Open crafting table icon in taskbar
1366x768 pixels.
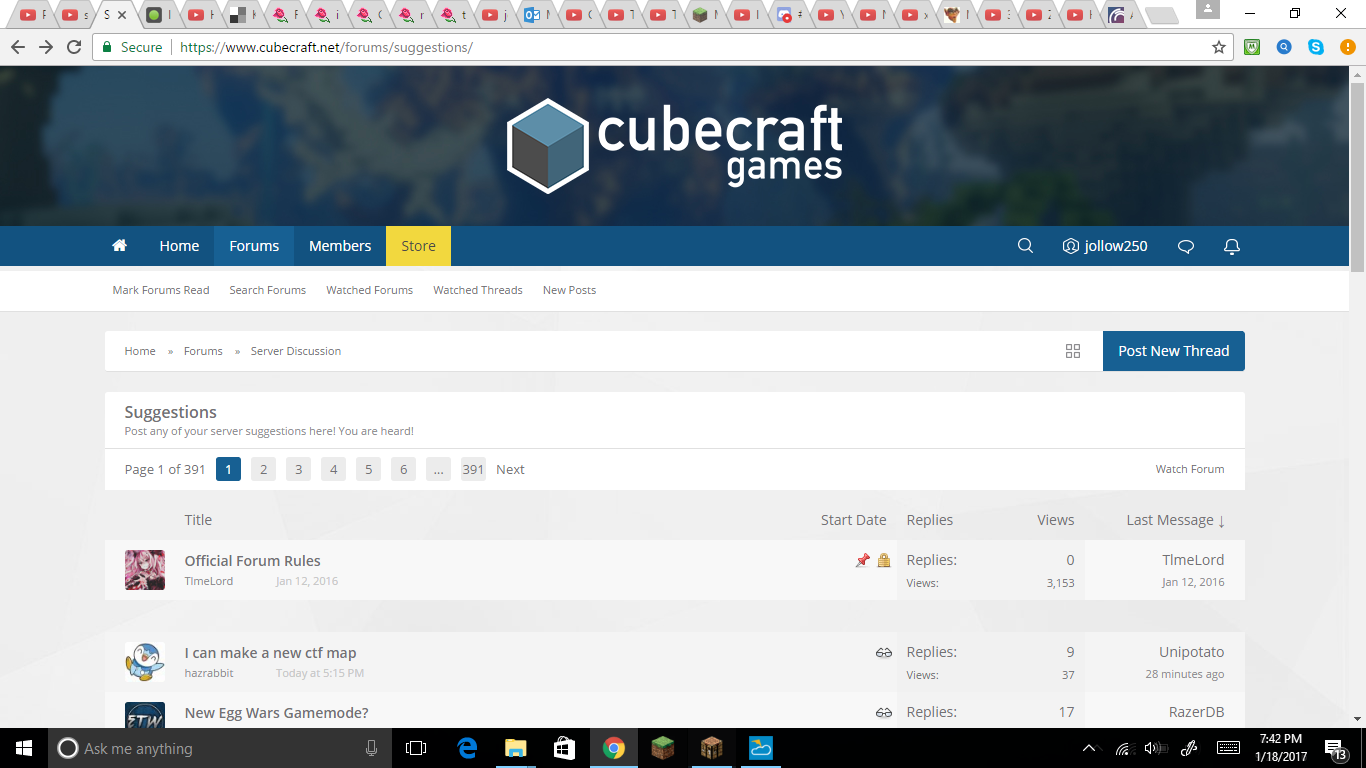tap(711, 748)
